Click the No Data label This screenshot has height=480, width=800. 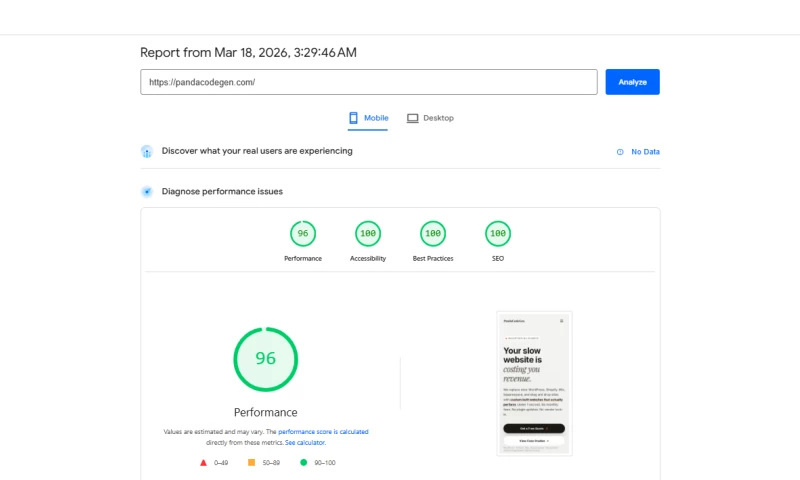(645, 152)
